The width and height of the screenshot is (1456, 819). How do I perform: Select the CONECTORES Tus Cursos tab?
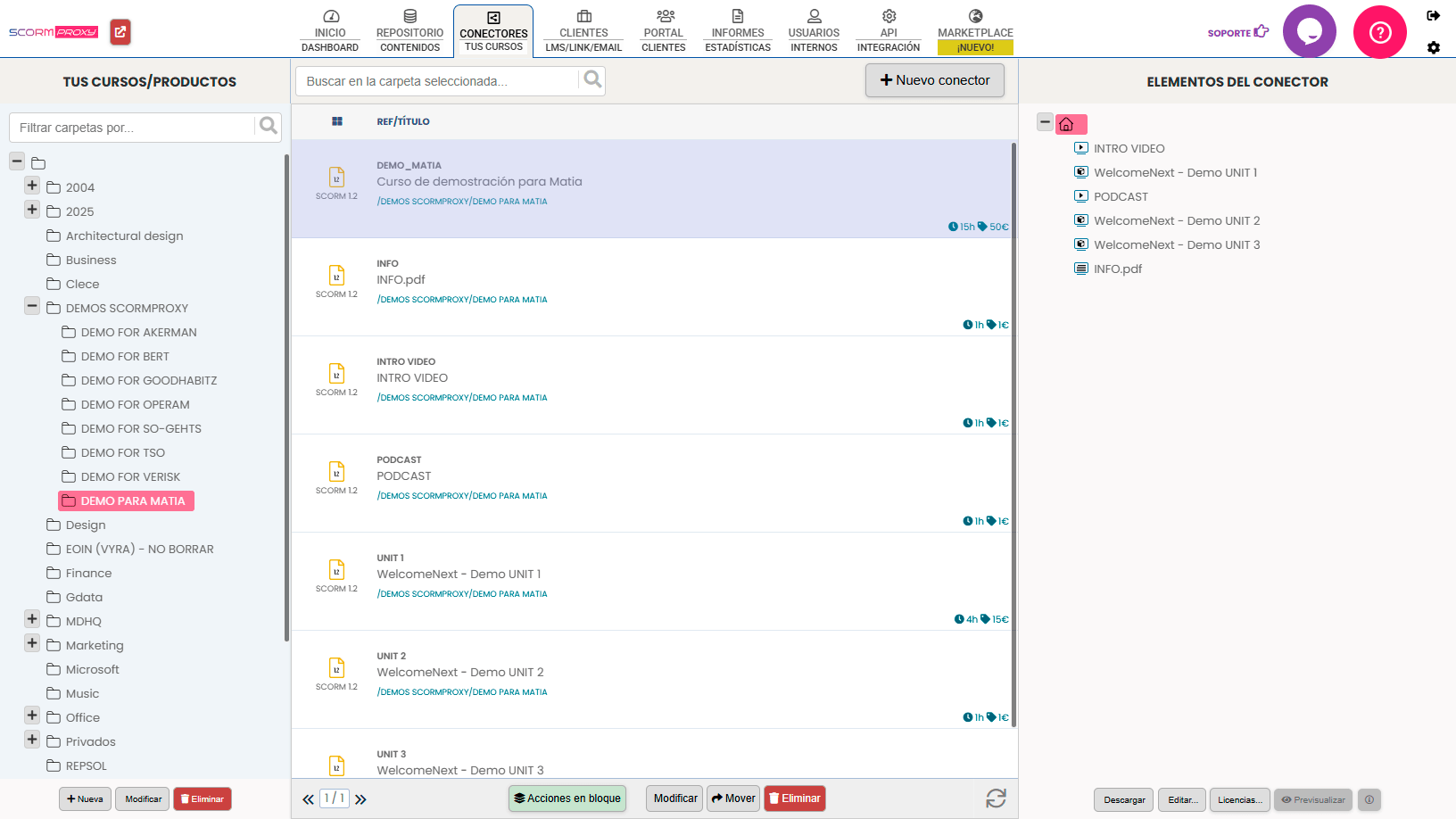(493, 31)
